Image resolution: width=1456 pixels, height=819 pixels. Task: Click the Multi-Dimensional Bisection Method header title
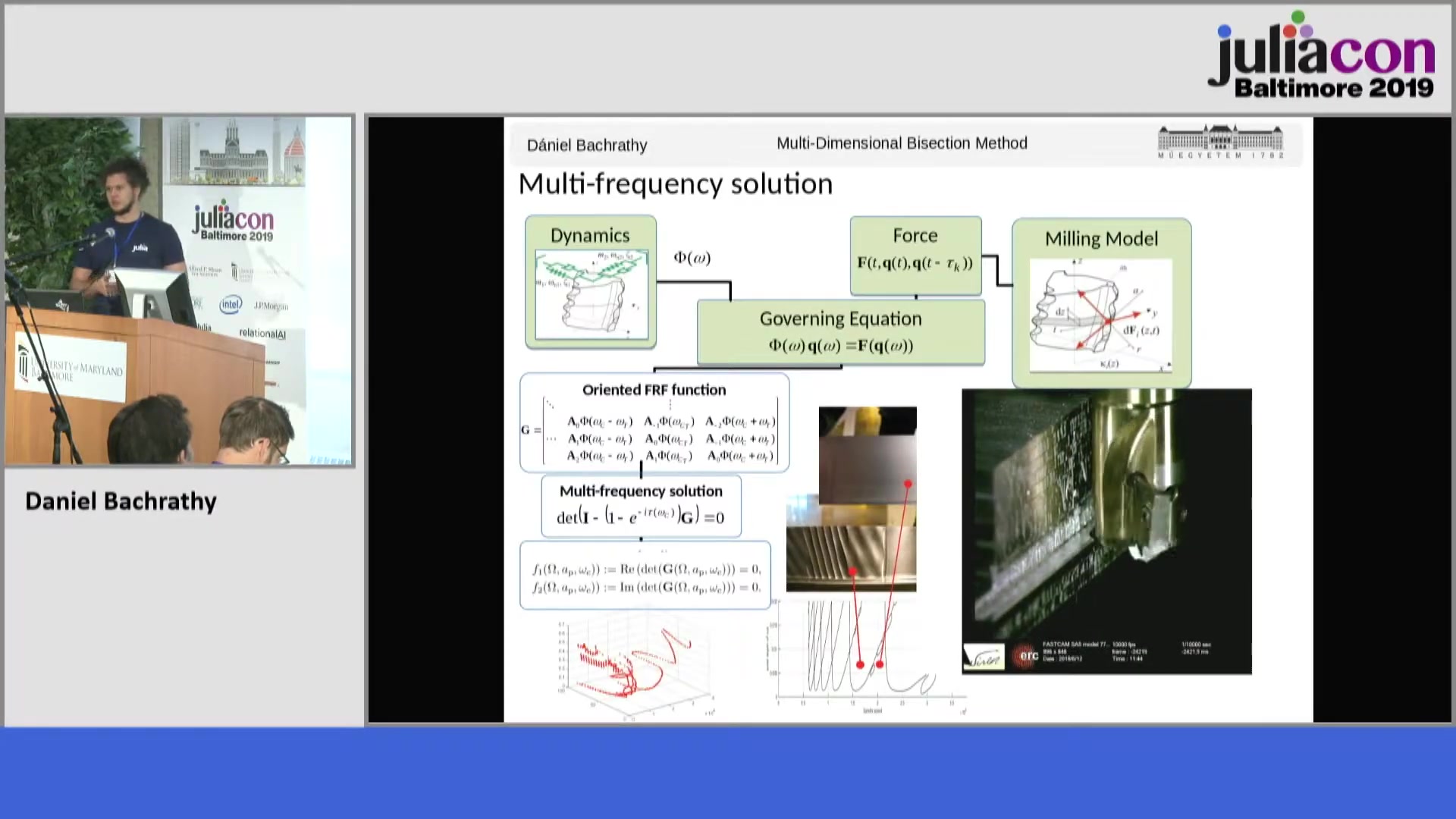click(902, 143)
